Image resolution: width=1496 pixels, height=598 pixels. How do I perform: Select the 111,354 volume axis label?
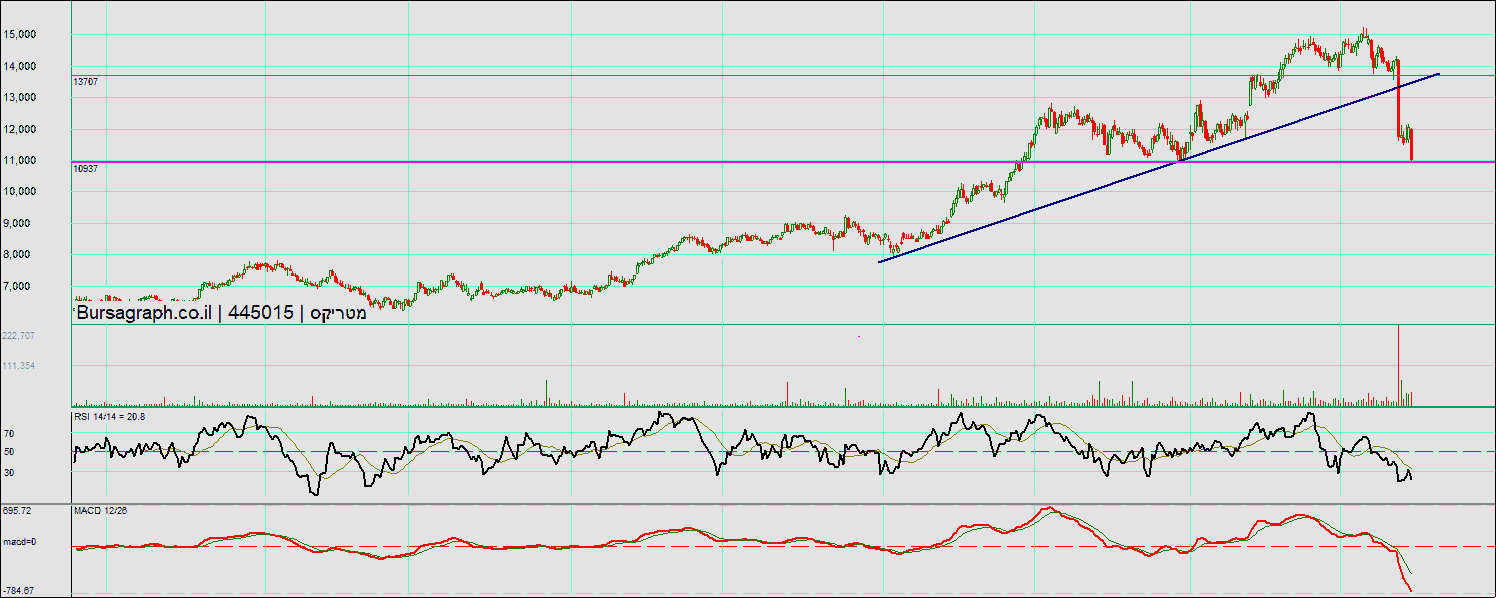(x=19, y=366)
